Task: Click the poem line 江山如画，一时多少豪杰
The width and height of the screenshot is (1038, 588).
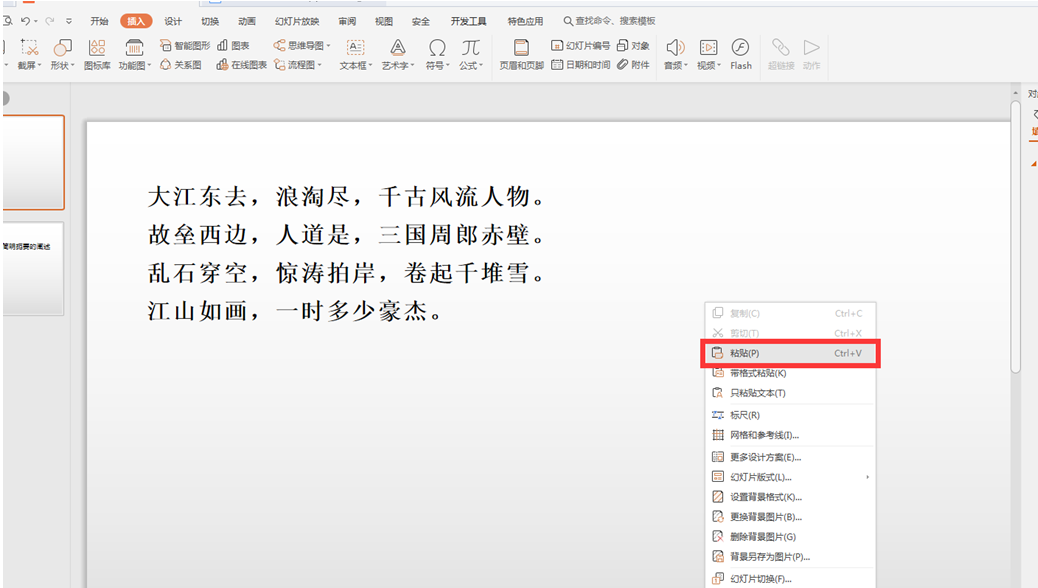Action: [295, 311]
